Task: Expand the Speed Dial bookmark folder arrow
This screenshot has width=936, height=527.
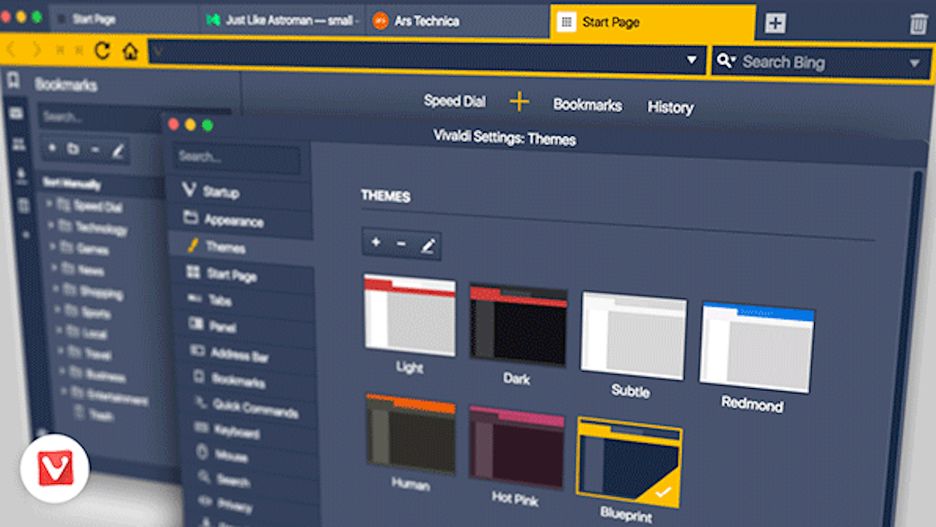Action: pos(49,204)
